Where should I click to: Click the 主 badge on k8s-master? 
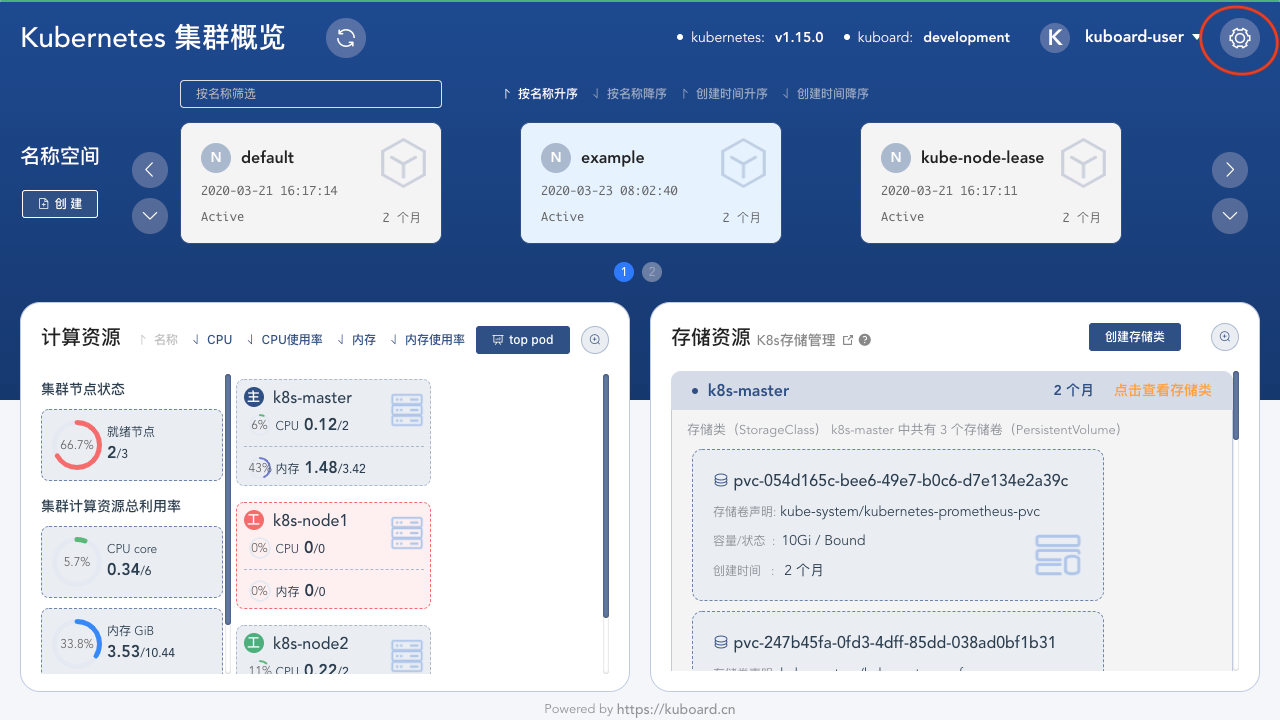click(x=254, y=397)
